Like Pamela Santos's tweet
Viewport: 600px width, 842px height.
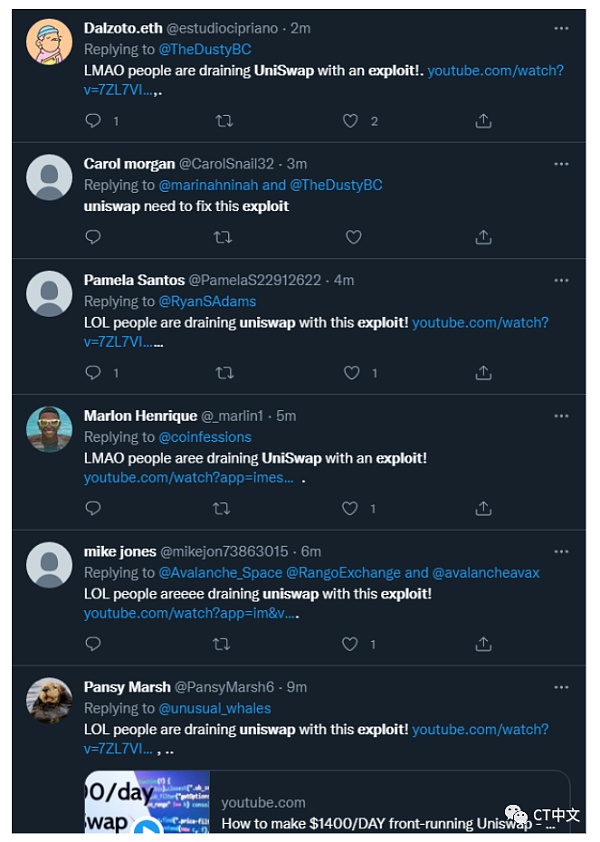(x=351, y=373)
